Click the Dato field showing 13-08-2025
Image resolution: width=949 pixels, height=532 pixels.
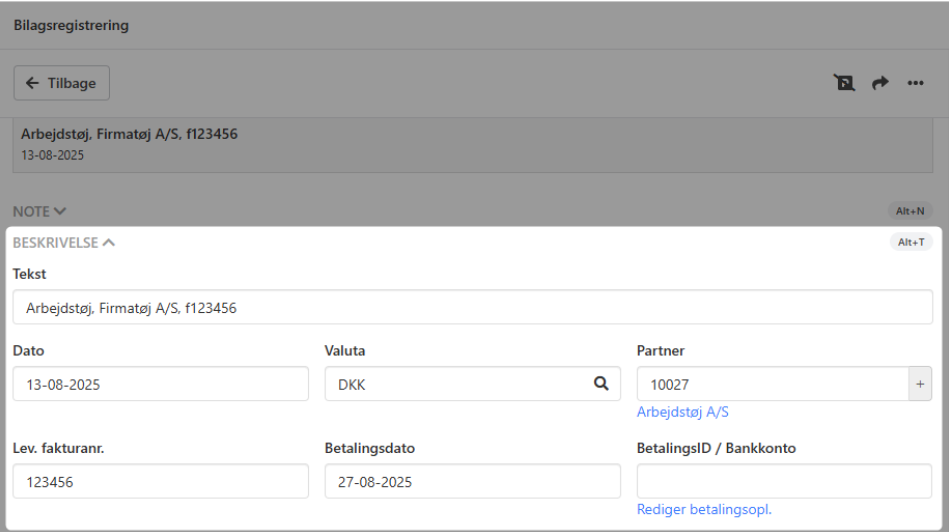click(160, 384)
